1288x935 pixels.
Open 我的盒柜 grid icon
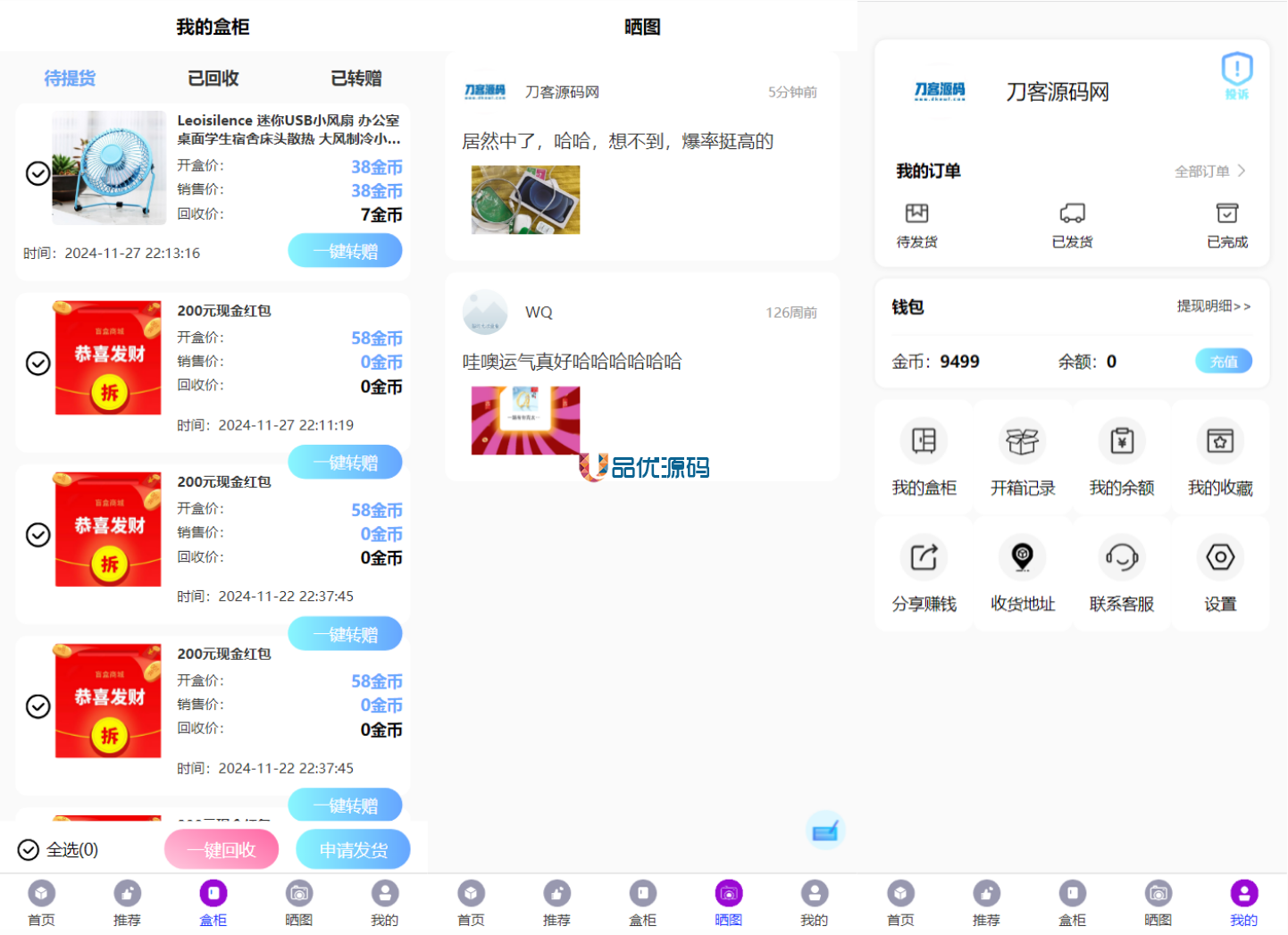pyautogui.click(x=924, y=441)
